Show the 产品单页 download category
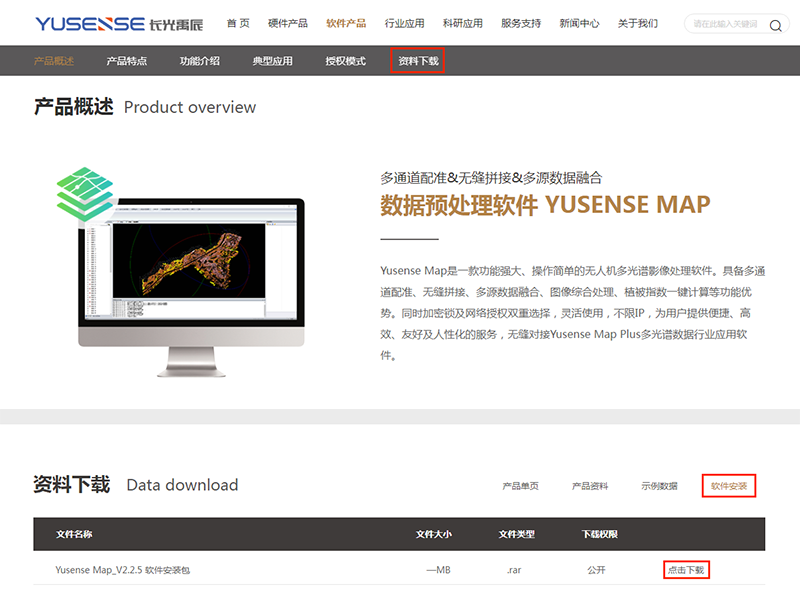Screen dimensions: 800x606 point(521,486)
